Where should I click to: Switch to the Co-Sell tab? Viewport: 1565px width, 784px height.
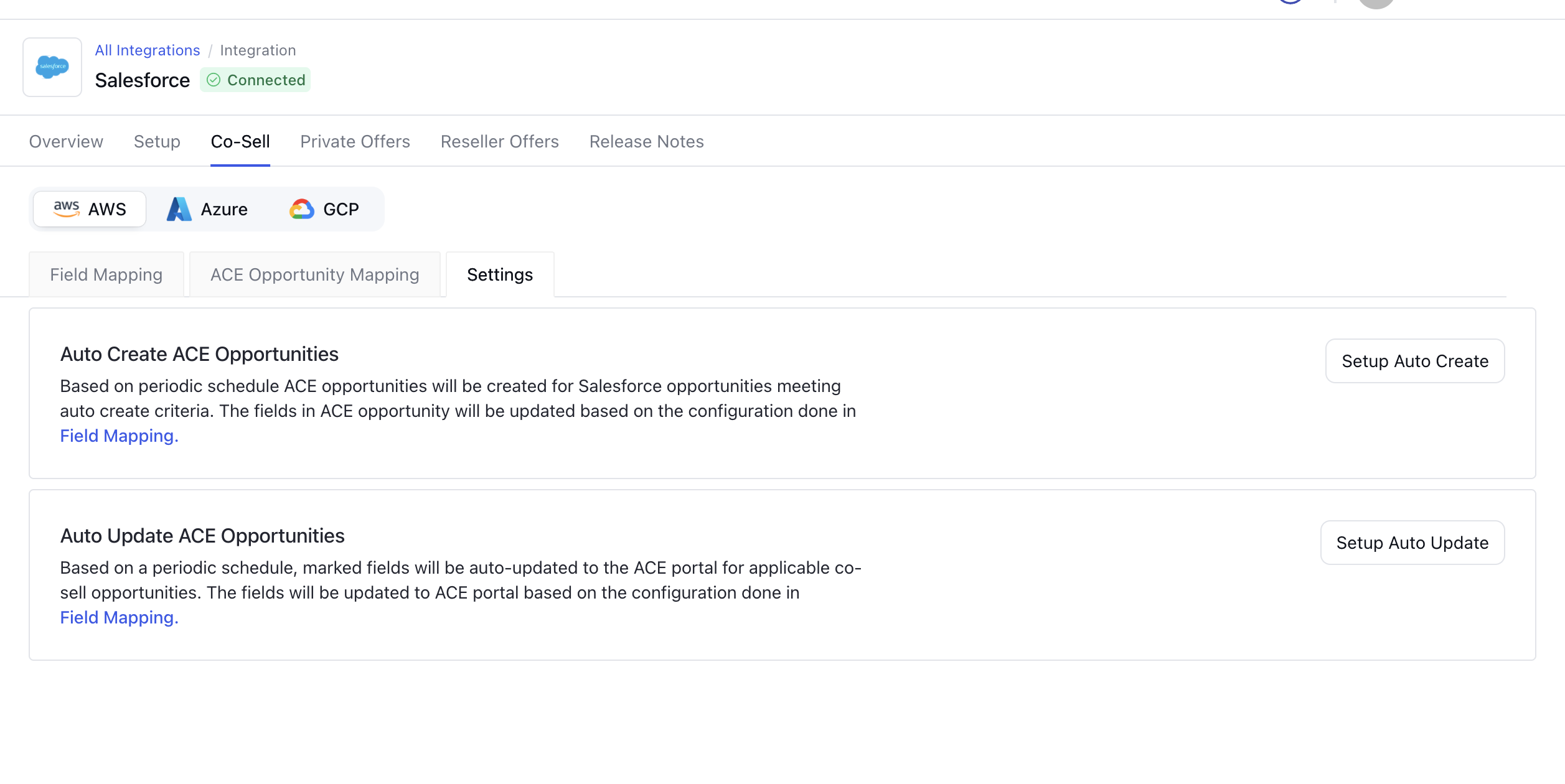tap(240, 142)
